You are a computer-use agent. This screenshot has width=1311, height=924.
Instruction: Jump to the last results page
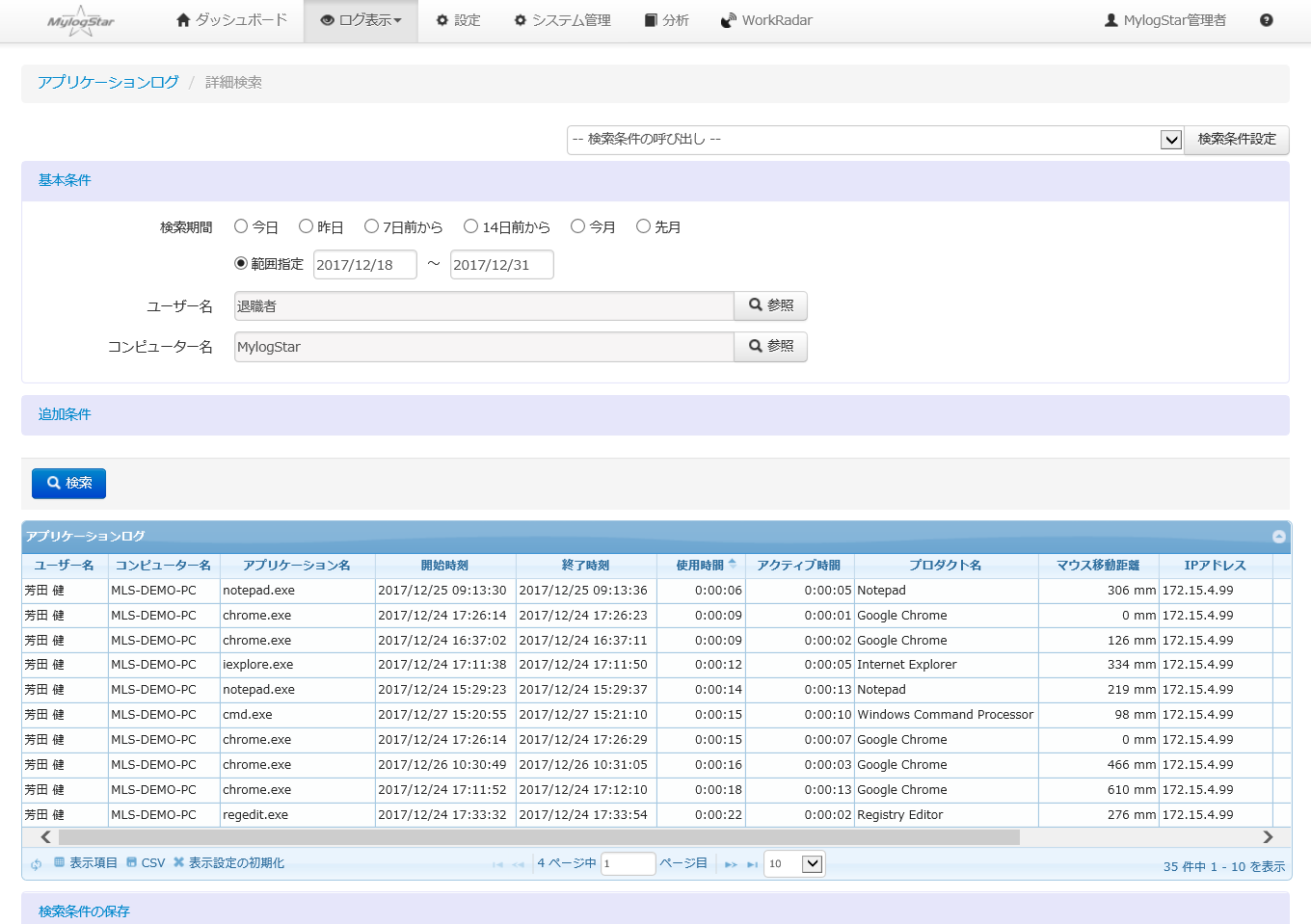pyautogui.click(x=752, y=864)
